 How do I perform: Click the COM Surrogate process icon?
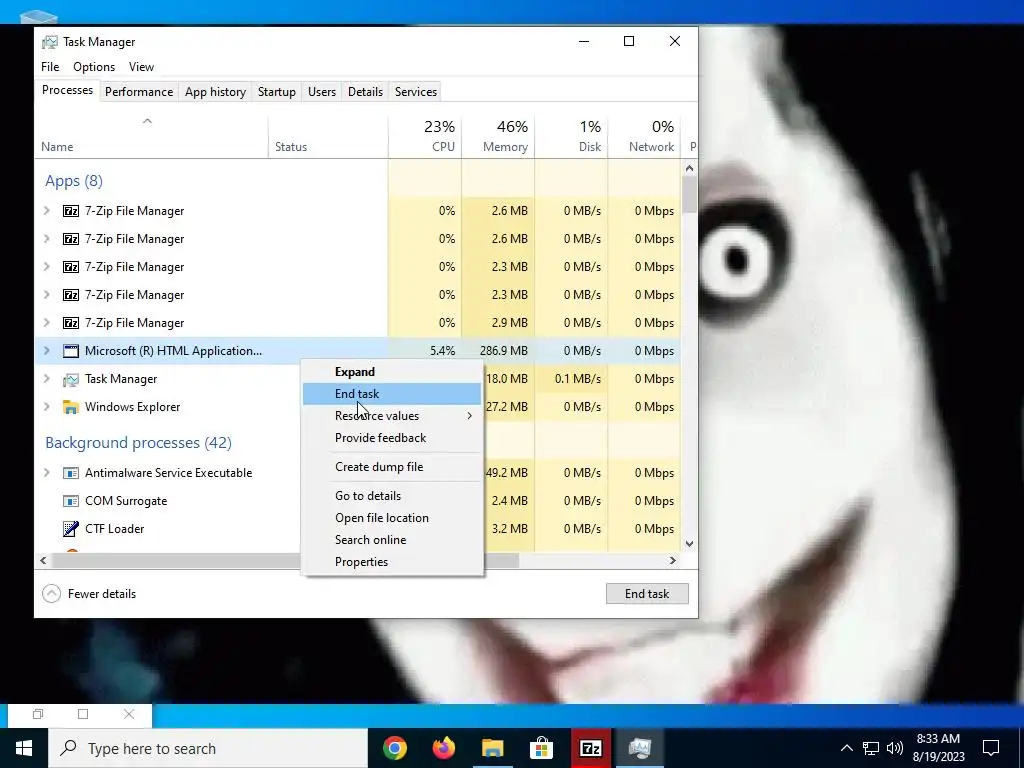pyautogui.click(x=71, y=501)
